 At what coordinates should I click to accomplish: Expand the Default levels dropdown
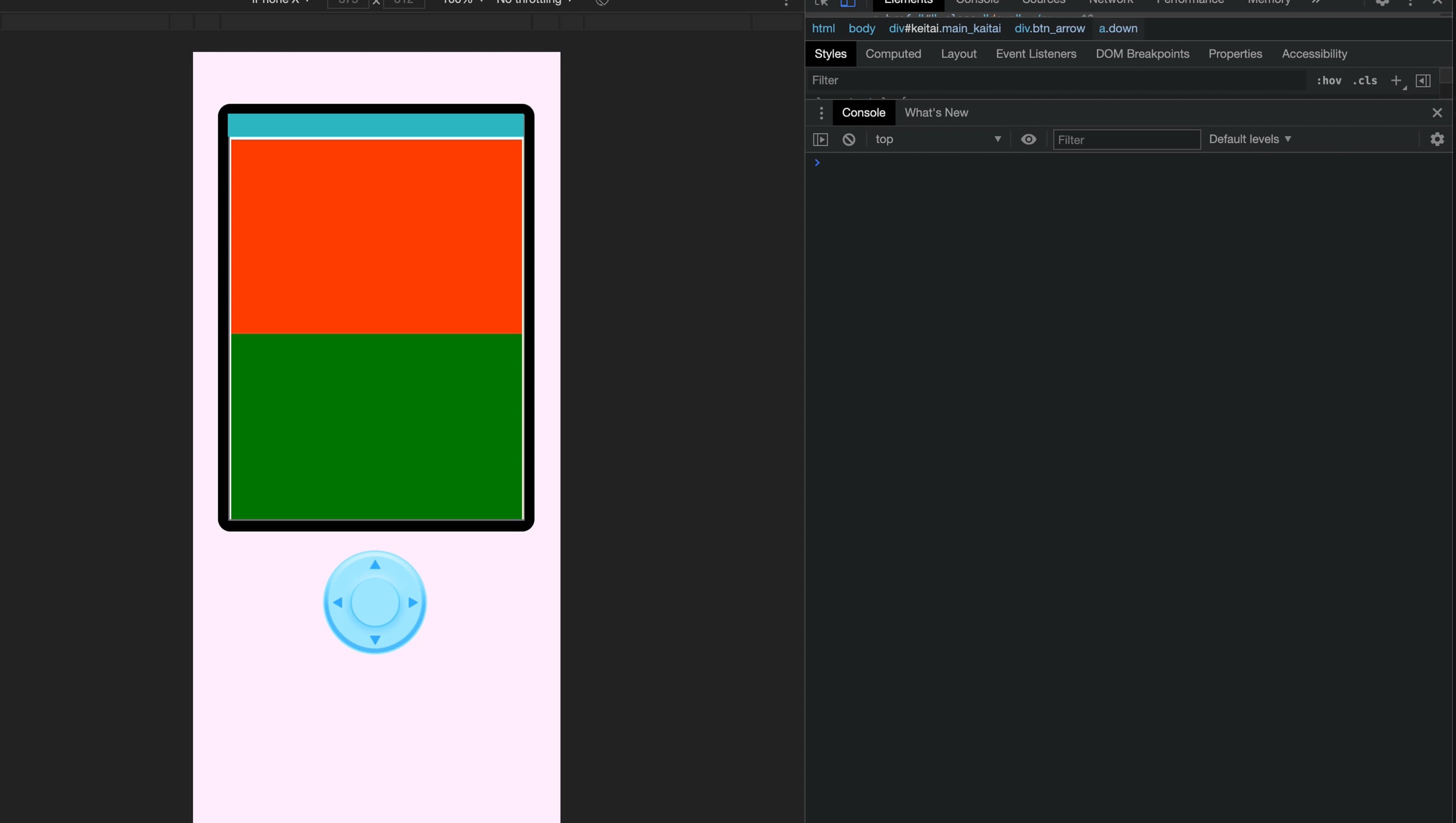click(1250, 139)
